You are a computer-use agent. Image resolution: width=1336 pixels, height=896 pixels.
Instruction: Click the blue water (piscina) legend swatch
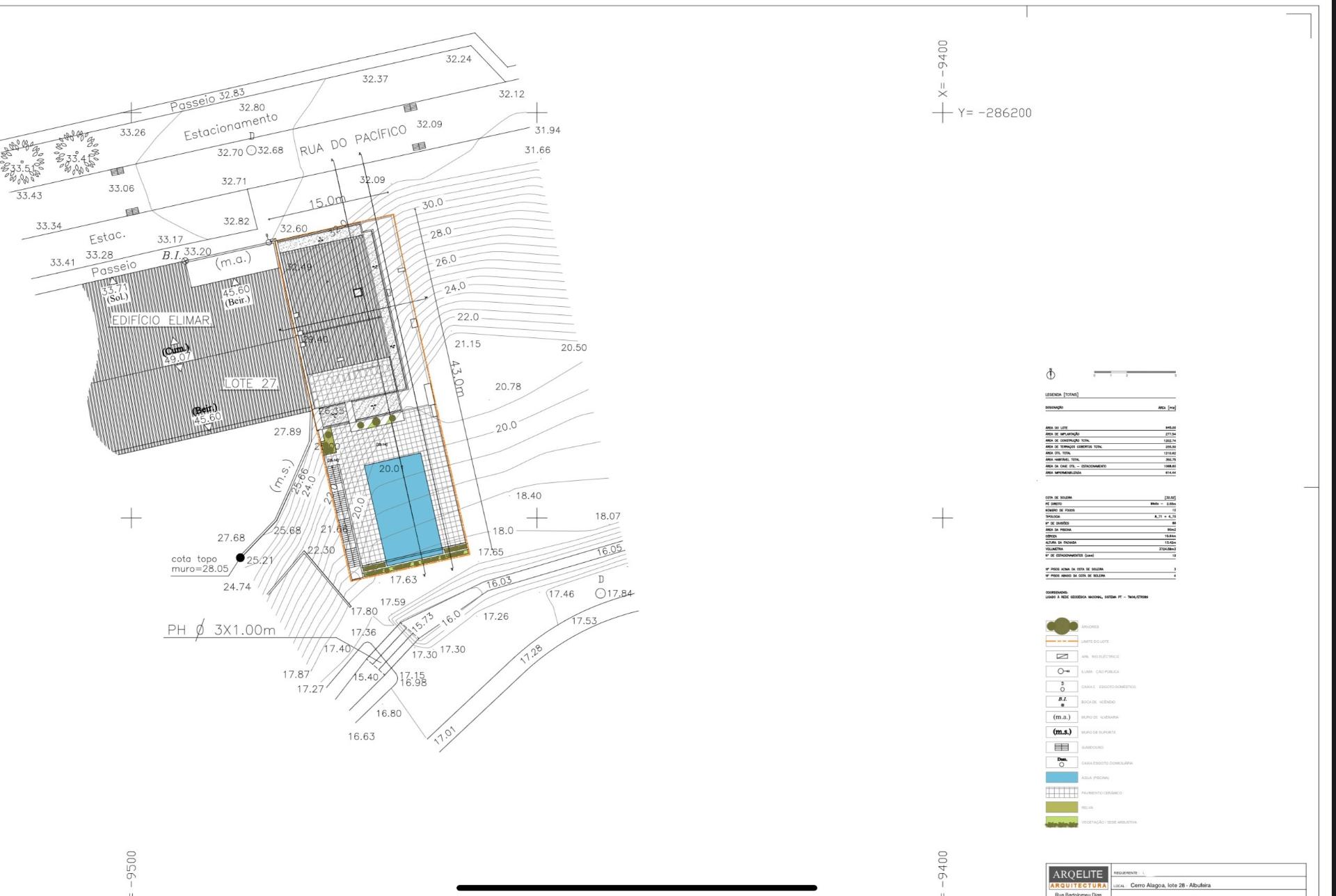1061,778
